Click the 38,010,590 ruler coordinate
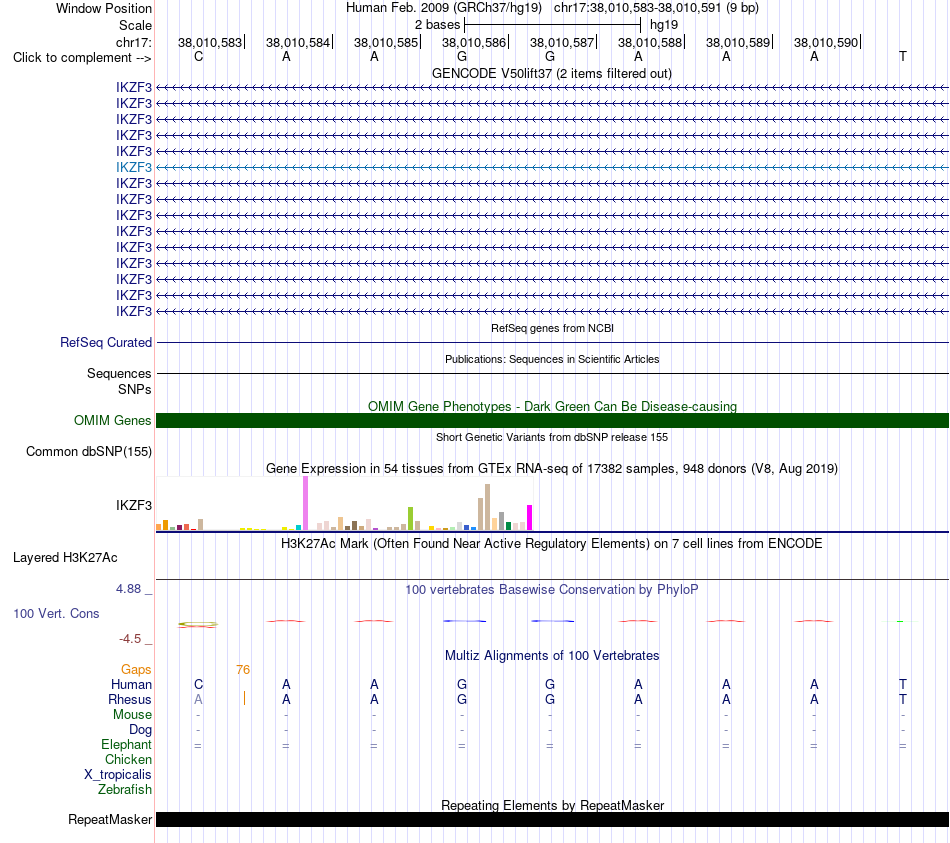Viewport: 950px width, 843px height. [826, 42]
